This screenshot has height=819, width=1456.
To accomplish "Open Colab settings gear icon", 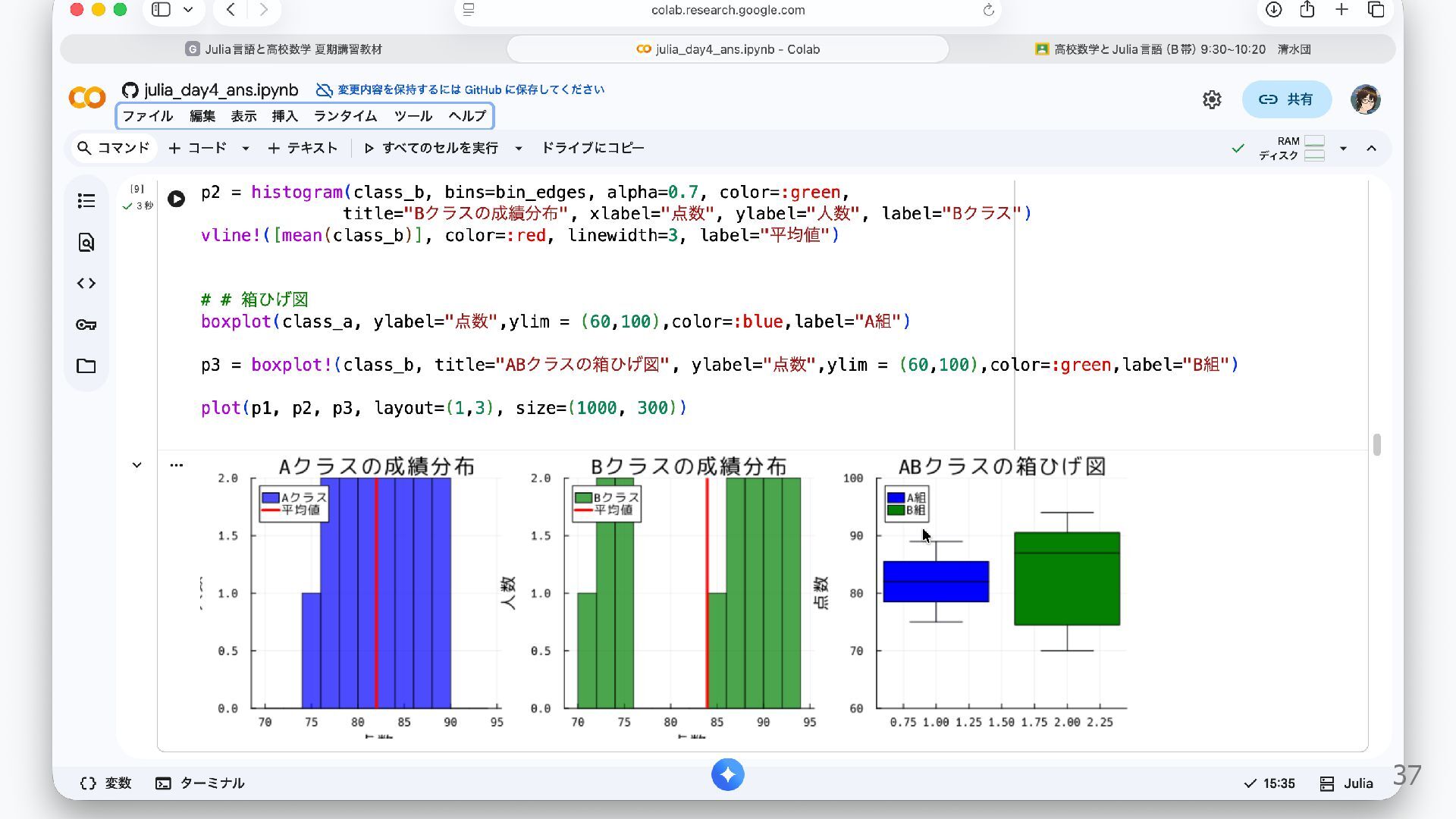I will [x=1212, y=99].
